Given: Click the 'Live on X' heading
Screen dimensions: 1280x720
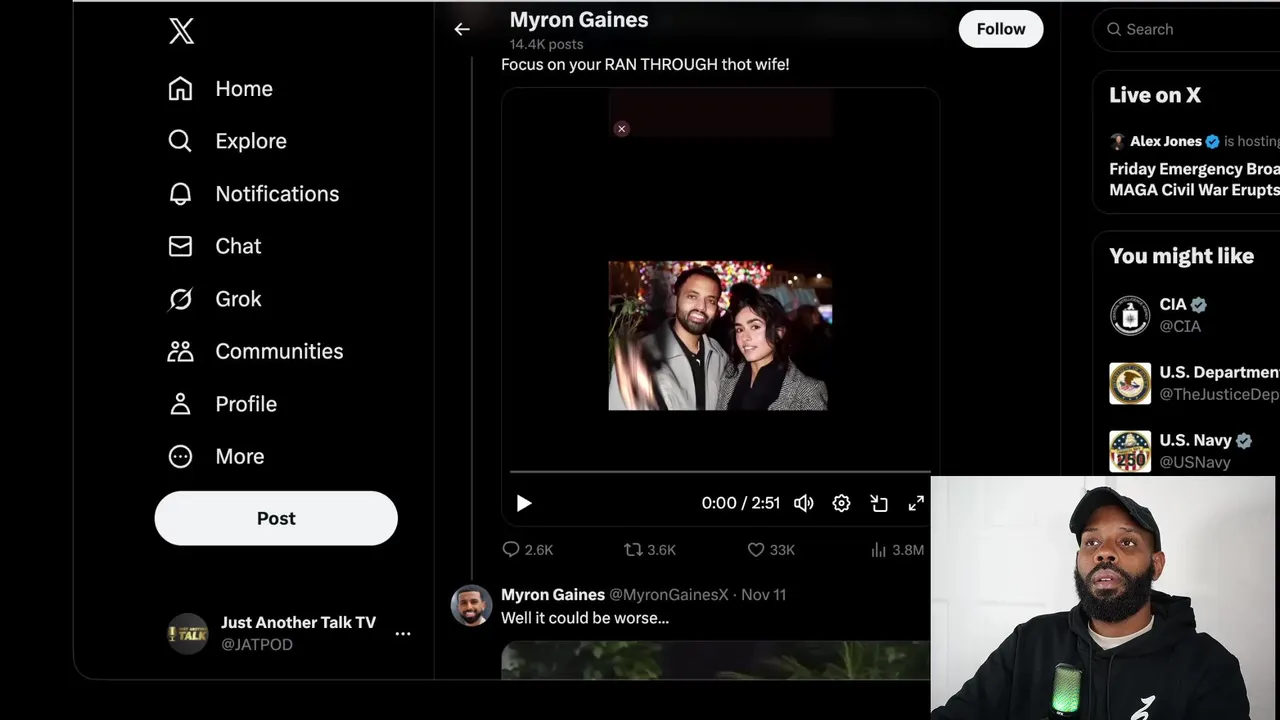Looking at the screenshot, I should pos(1155,96).
